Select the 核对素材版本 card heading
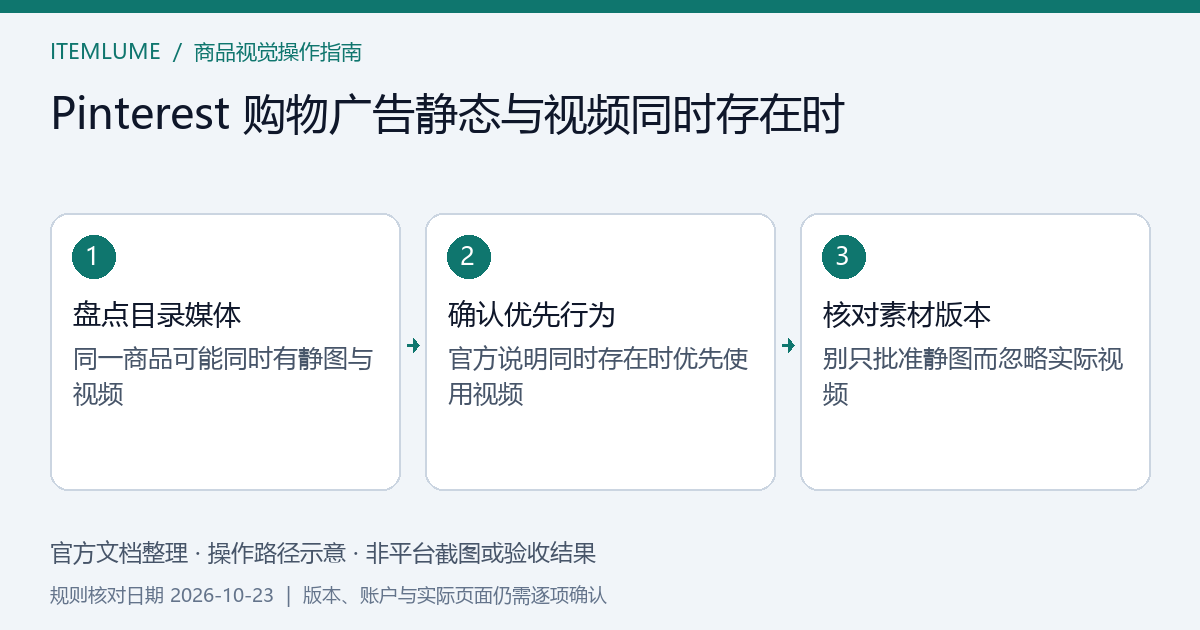The image size is (1200, 630). 907,315
